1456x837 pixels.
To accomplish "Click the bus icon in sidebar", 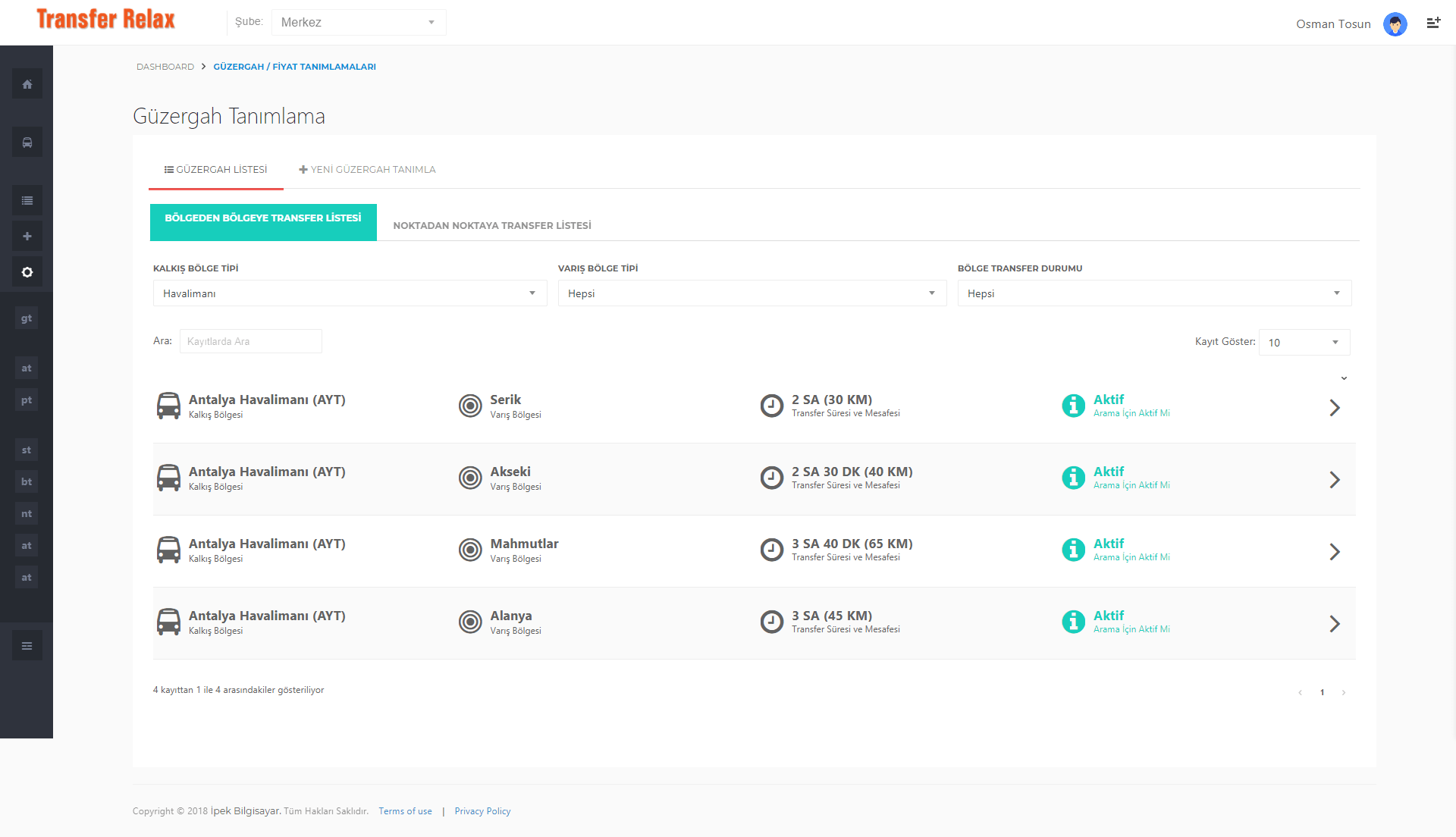I will click(x=27, y=143).
